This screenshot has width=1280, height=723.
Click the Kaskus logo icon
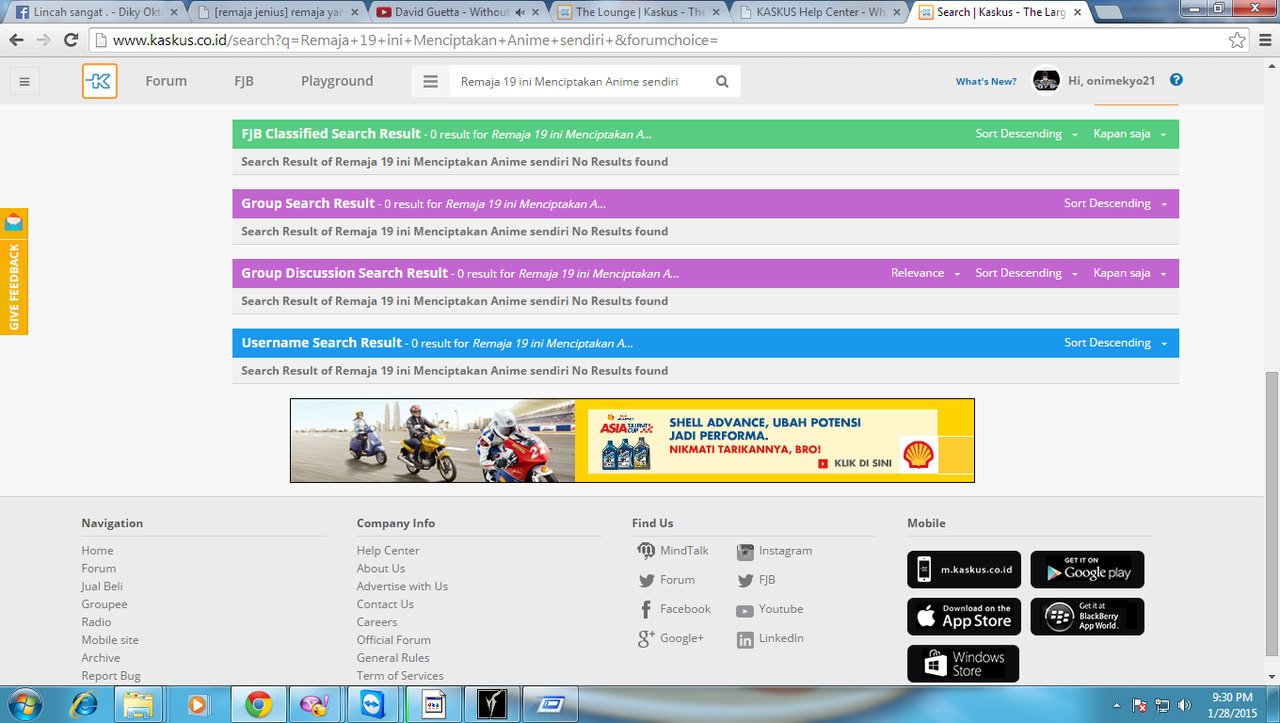[x=100, y=81]
